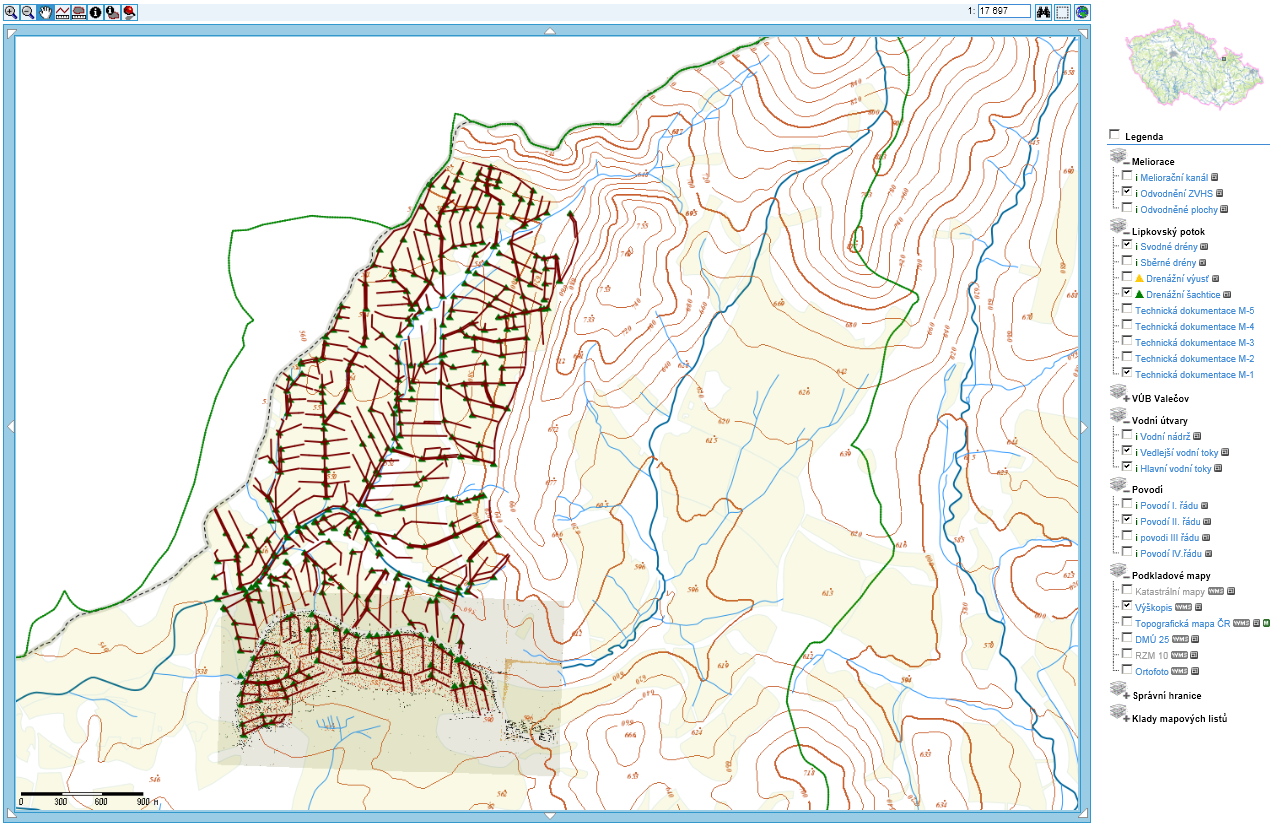The width and height of the screenshot is (1285, 827).
Task: Choose the measure area tool
Action: tap(79, 12)
